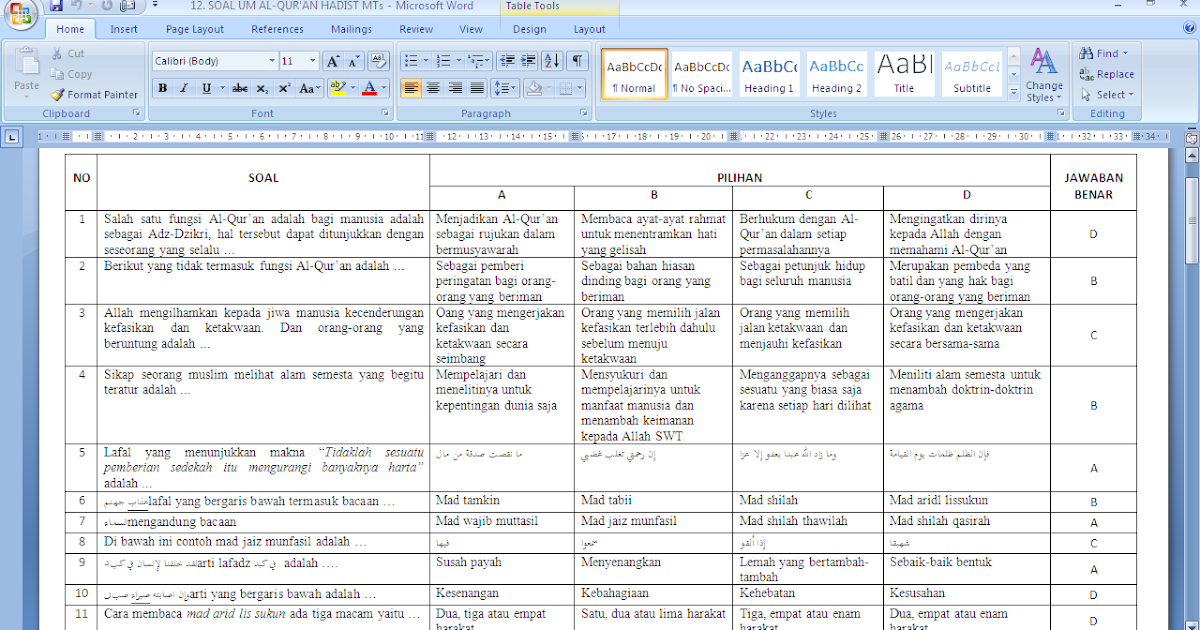Open the Font dialog launcher
This screenshot has height=630, width=1200.
(x=386, y=114)
